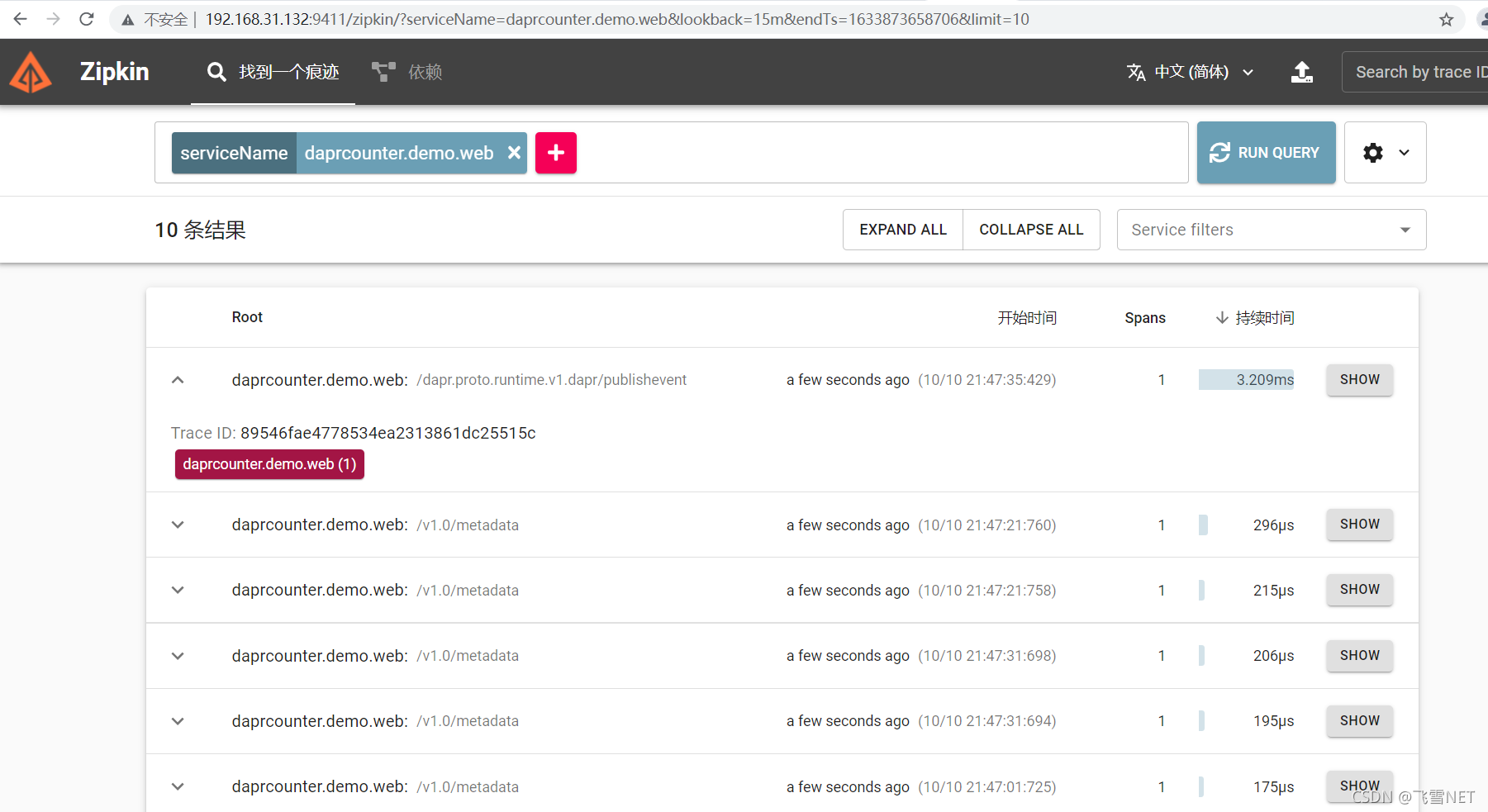Viewport: 1488px width, 812px height.
Task: Switch to the 依赖 tab
Action: 425,72
